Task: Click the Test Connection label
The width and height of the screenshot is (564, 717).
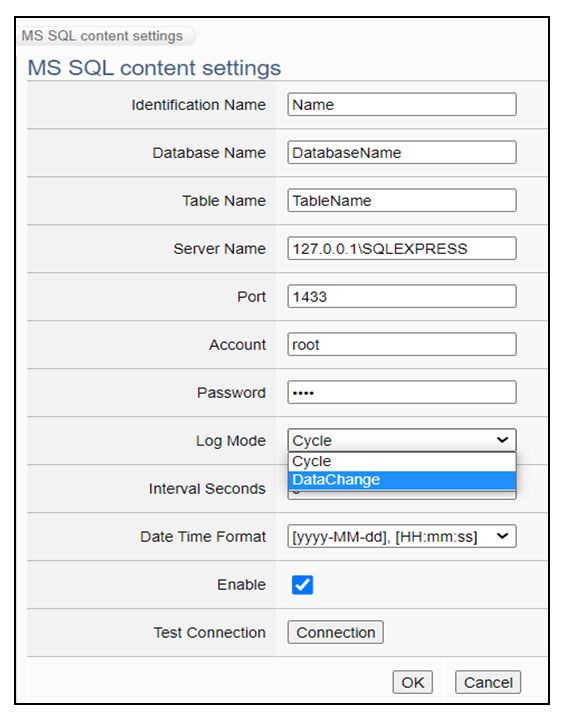Action: (x=209, y=632)
